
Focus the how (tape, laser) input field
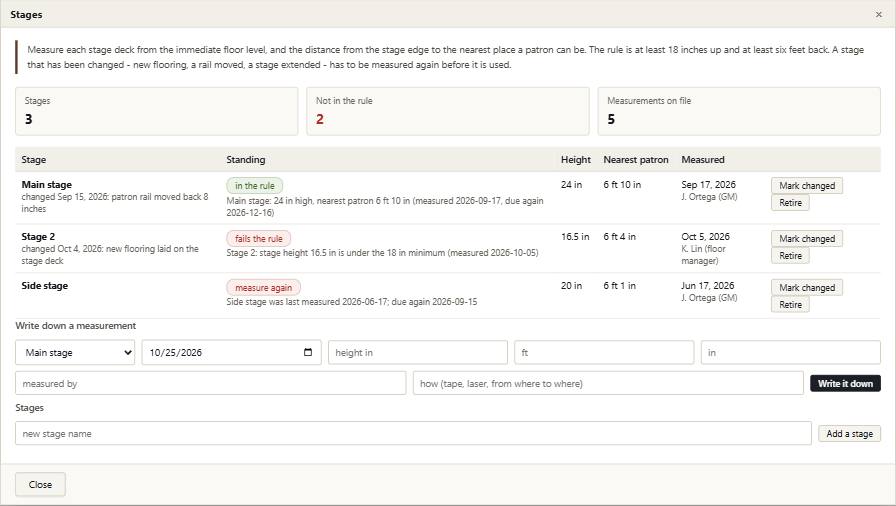coord(608,383)
